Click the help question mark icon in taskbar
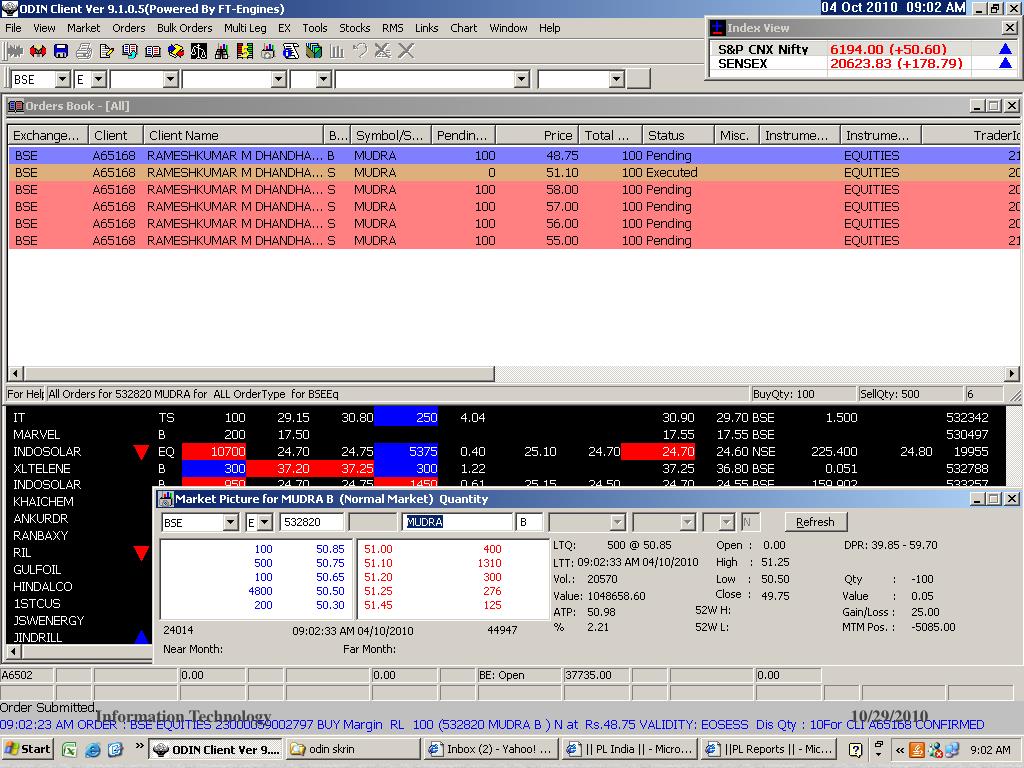This screenshot has height=768, width=1024. (856, 750)
